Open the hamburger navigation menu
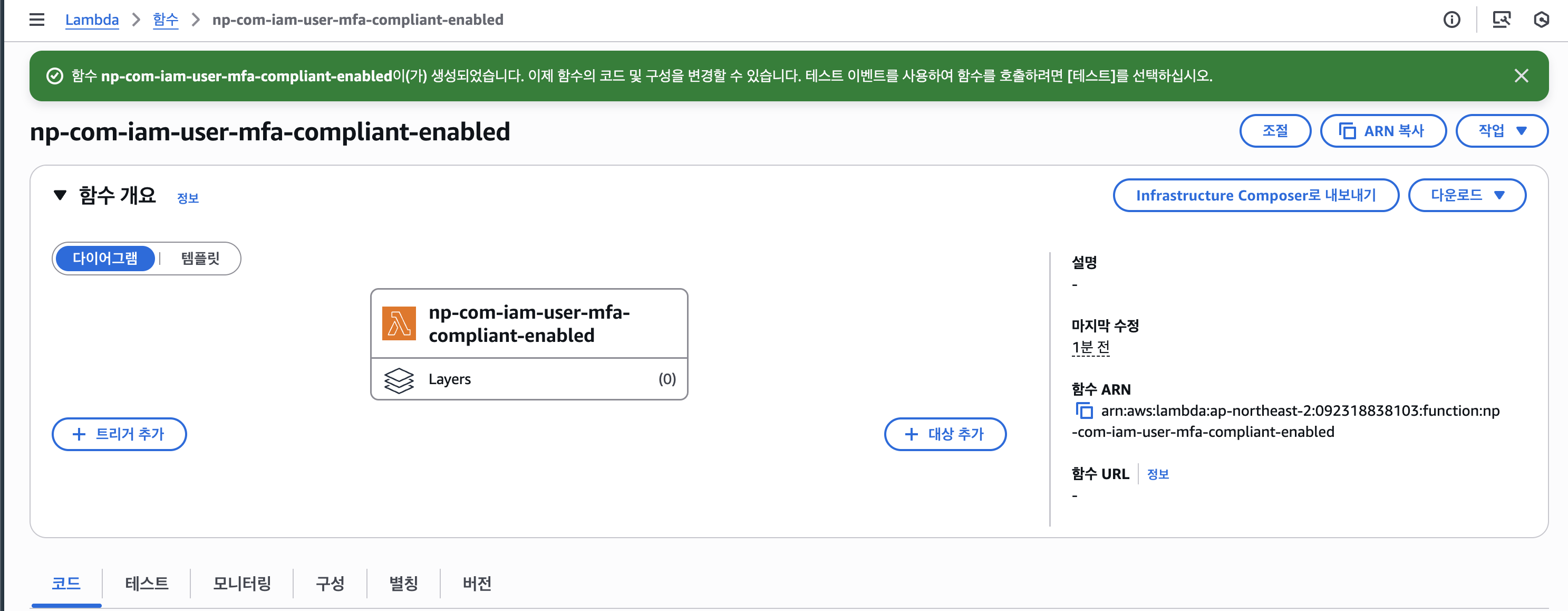 [x=36, y=20]
